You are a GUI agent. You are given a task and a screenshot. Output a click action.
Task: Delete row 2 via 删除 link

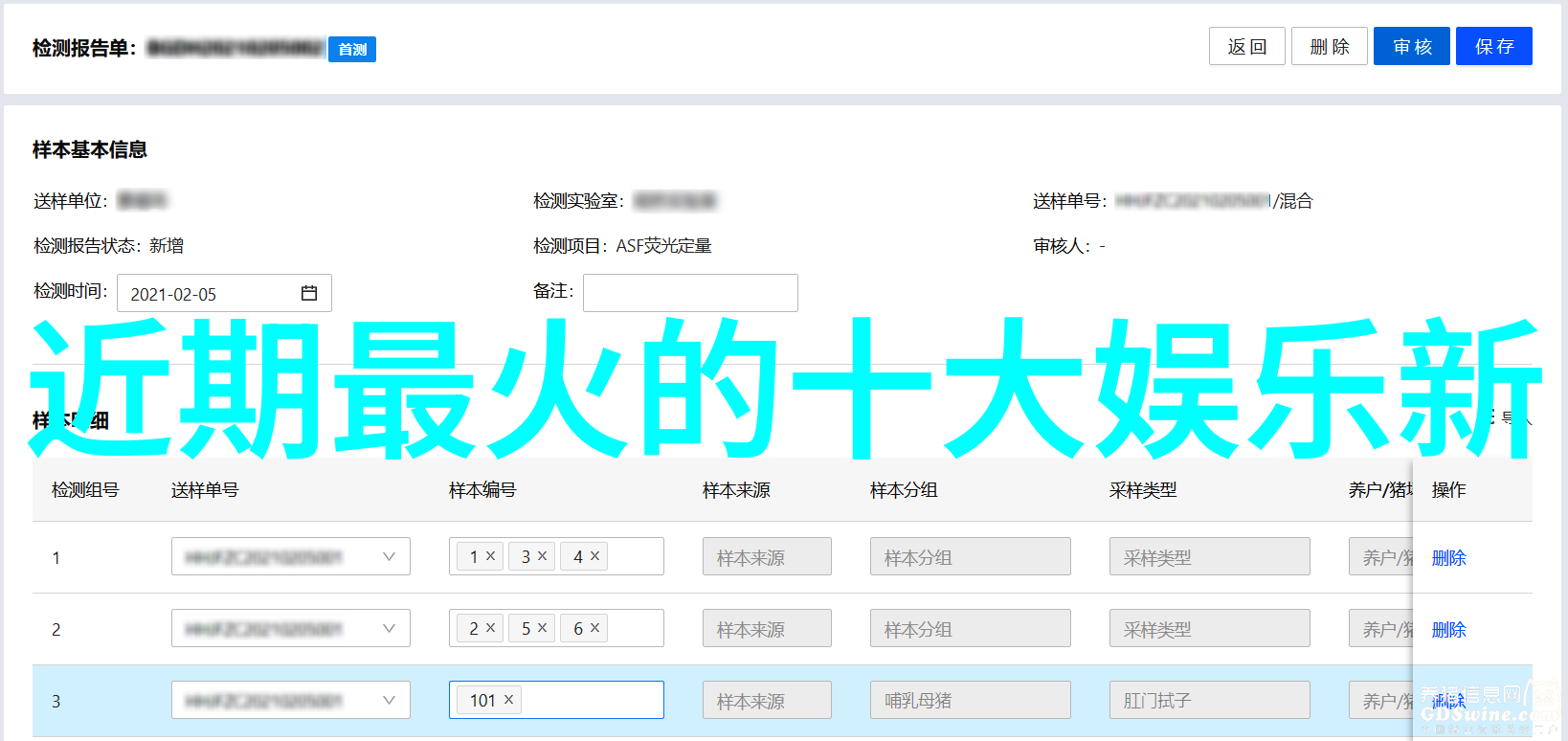tap(1448, 629)
